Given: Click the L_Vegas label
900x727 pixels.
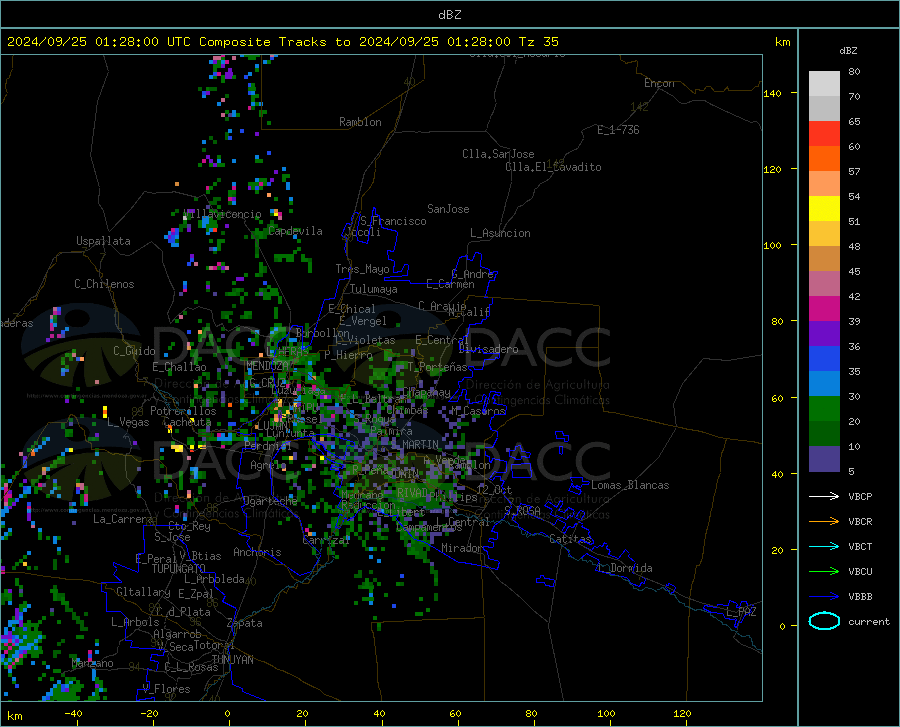Looking at the screenshot, I should [x=128, y=422].
